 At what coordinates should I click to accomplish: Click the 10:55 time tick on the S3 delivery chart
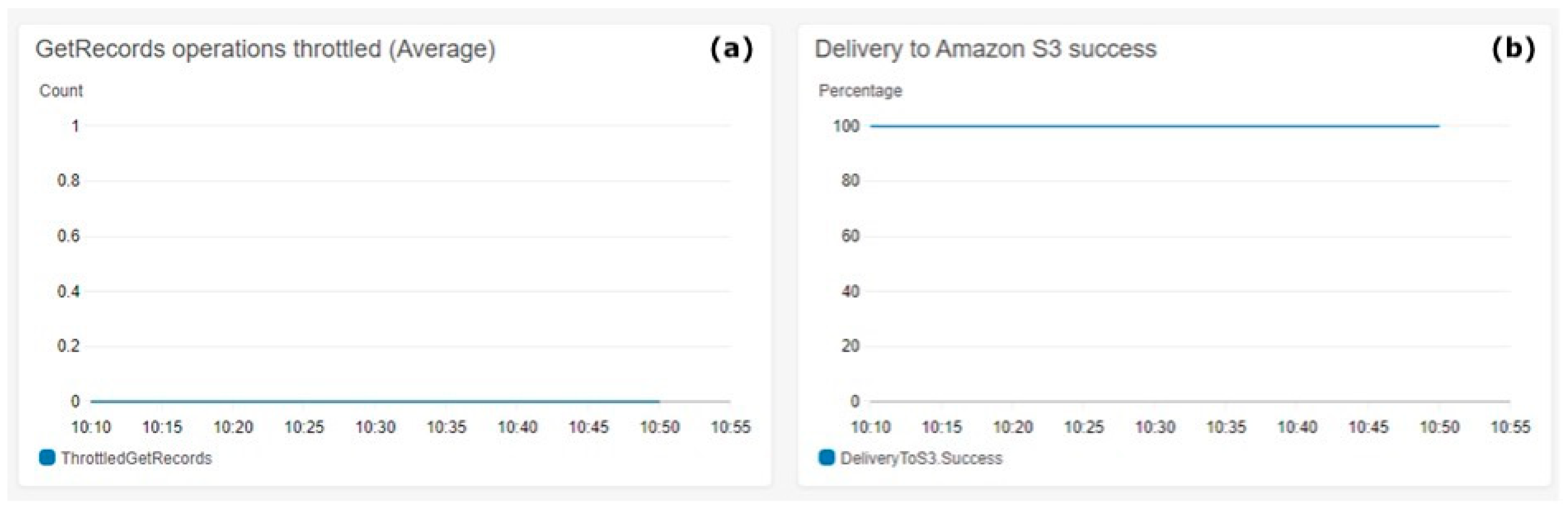(1510, 427)
